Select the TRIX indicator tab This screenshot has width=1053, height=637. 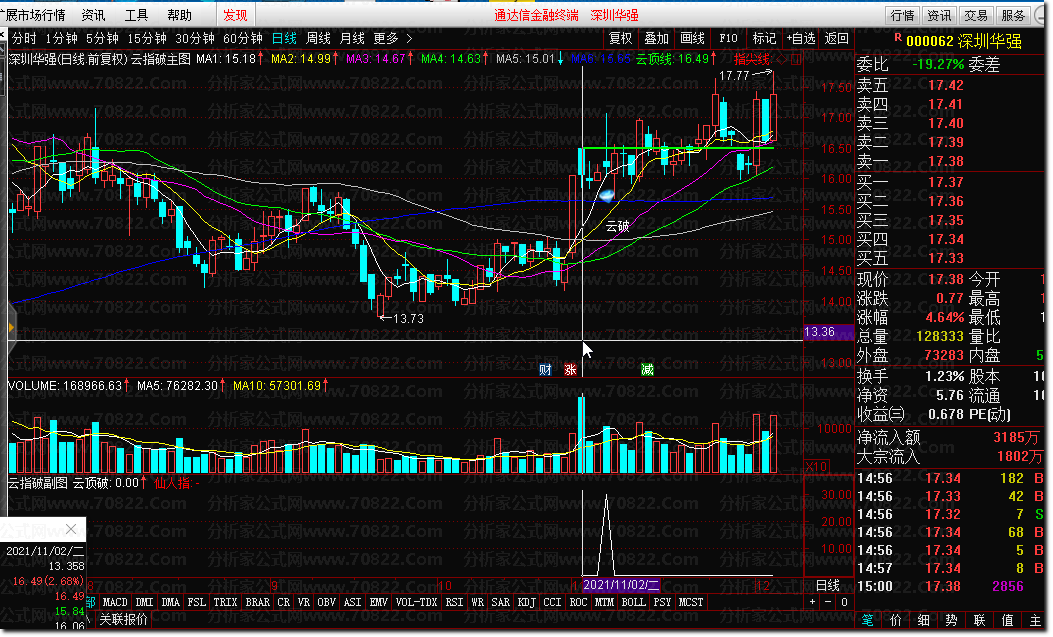[225, 603]
